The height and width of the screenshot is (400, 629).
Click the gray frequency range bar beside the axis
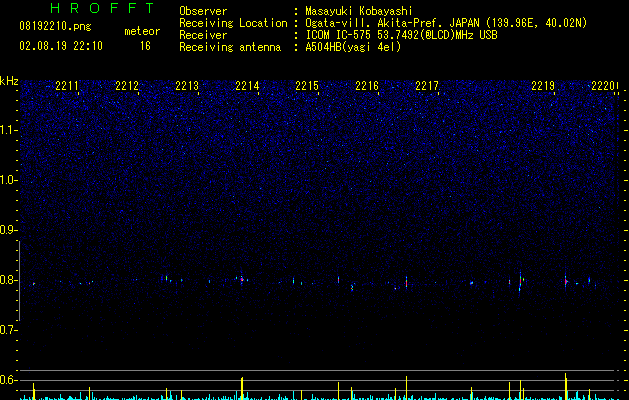point(20,281)
